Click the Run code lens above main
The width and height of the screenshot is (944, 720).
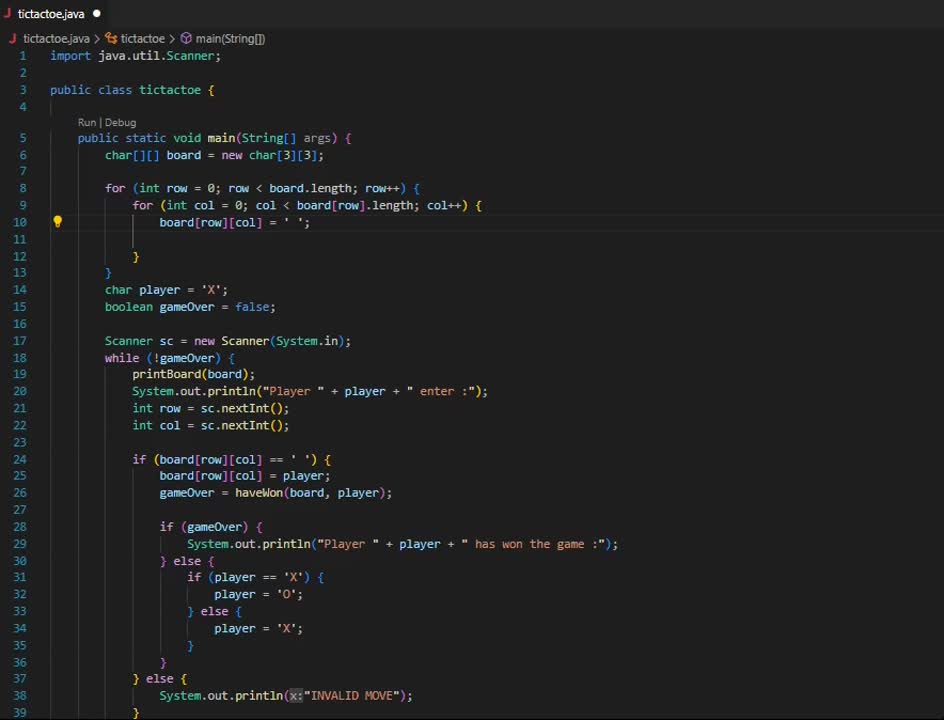(x=87, y=122)
